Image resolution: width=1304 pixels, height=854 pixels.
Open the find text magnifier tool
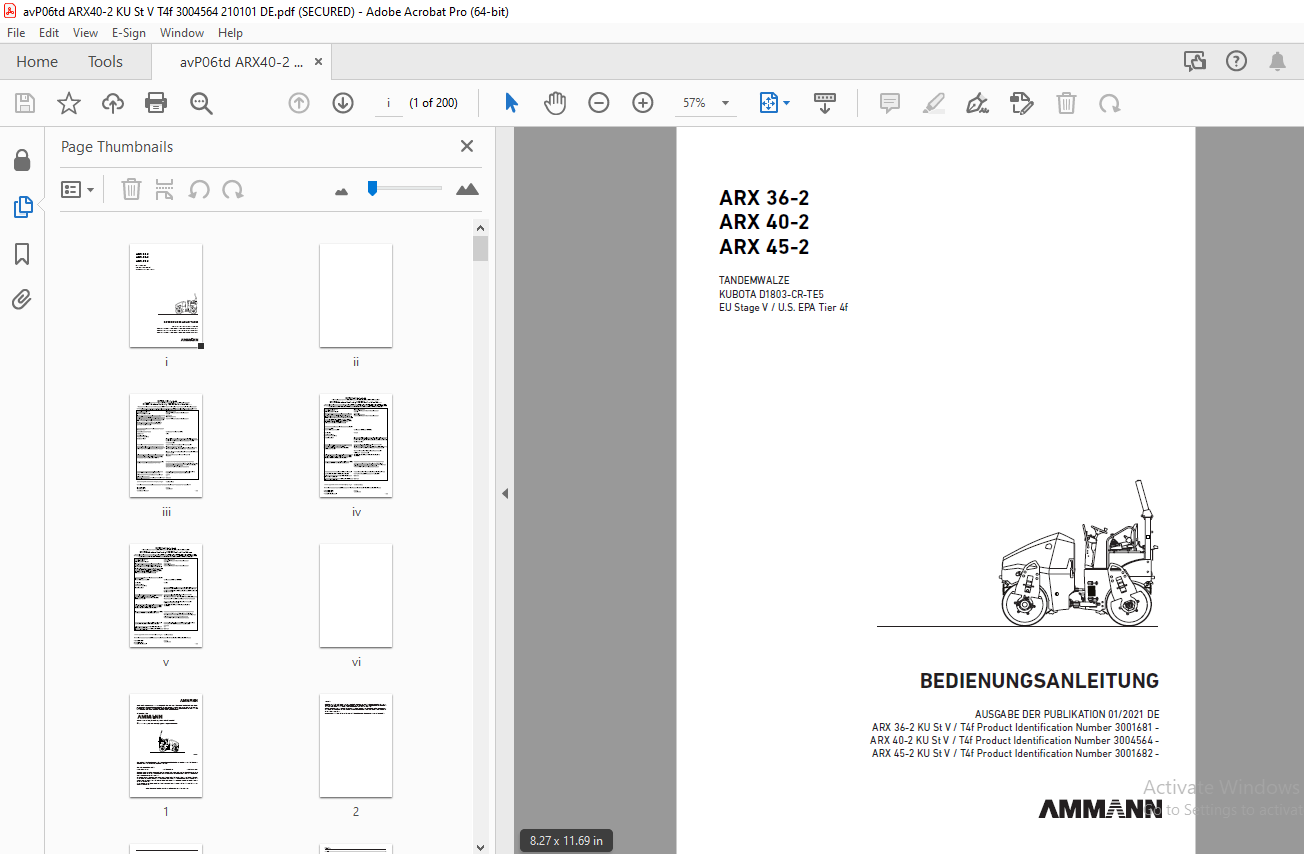201,103
